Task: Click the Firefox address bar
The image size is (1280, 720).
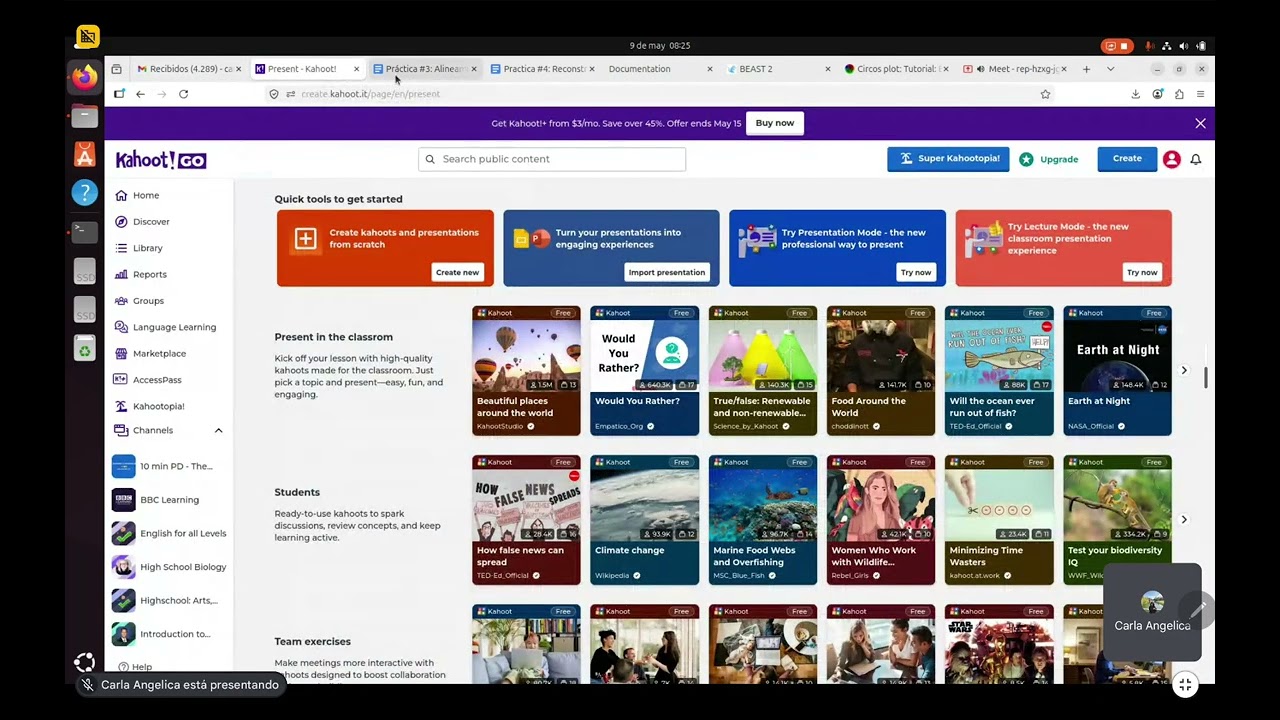Action: 660,94
